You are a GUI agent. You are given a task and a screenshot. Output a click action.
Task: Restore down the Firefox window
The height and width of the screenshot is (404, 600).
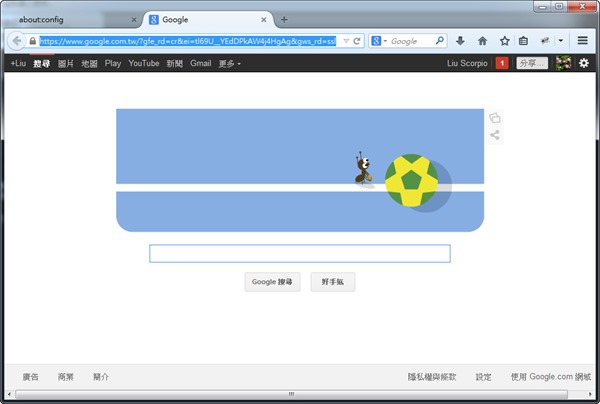[559, 7]
